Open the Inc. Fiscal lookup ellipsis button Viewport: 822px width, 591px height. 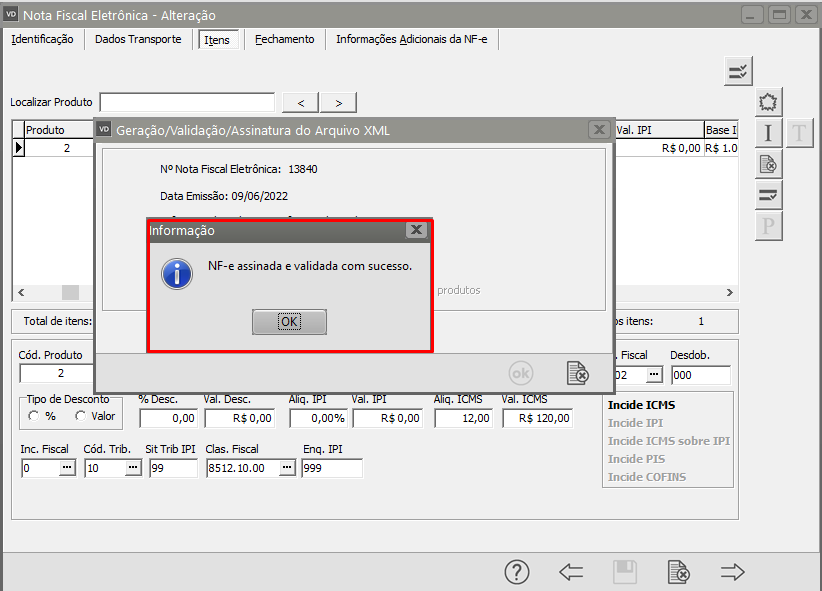(x=67, y=468)
